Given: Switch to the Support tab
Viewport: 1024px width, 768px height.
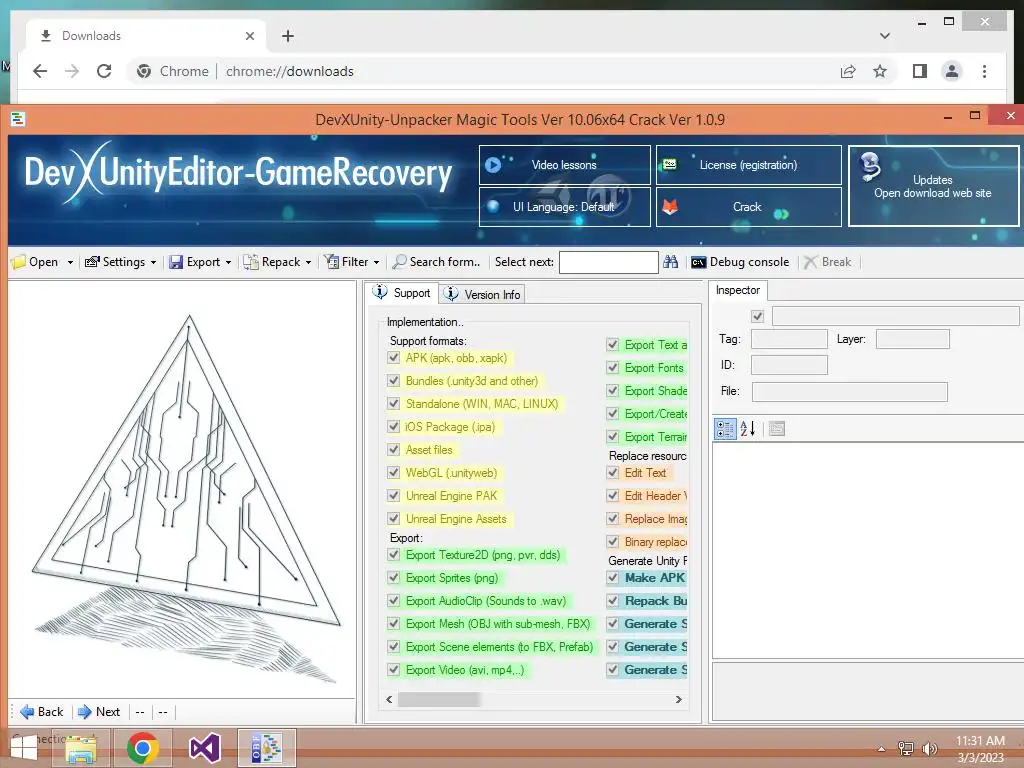Looking at the screenshot, I should [402, 293].
